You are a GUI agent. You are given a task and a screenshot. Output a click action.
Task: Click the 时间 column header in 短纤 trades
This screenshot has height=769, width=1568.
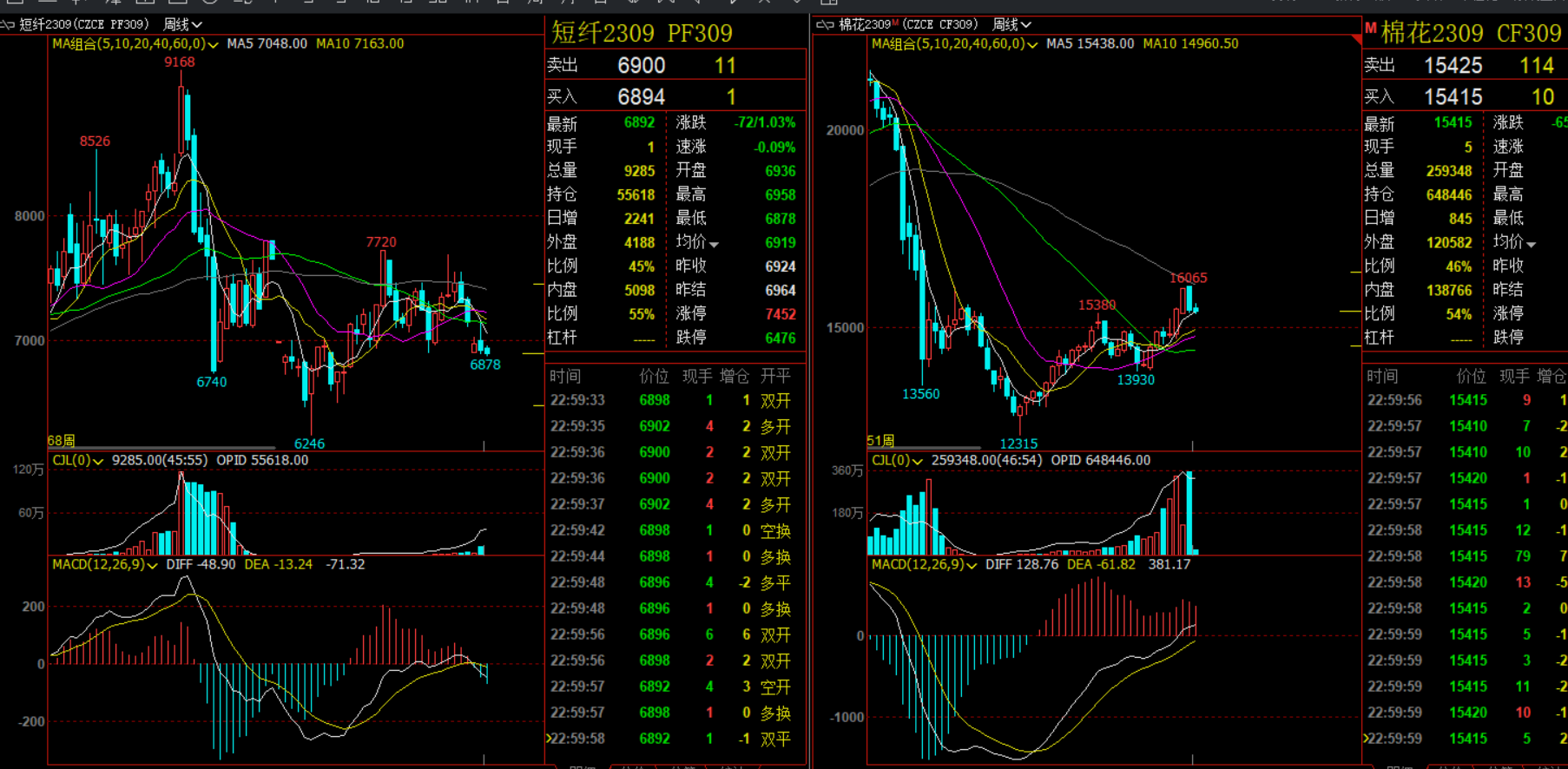pyautogui.click(x=565, y=376)
